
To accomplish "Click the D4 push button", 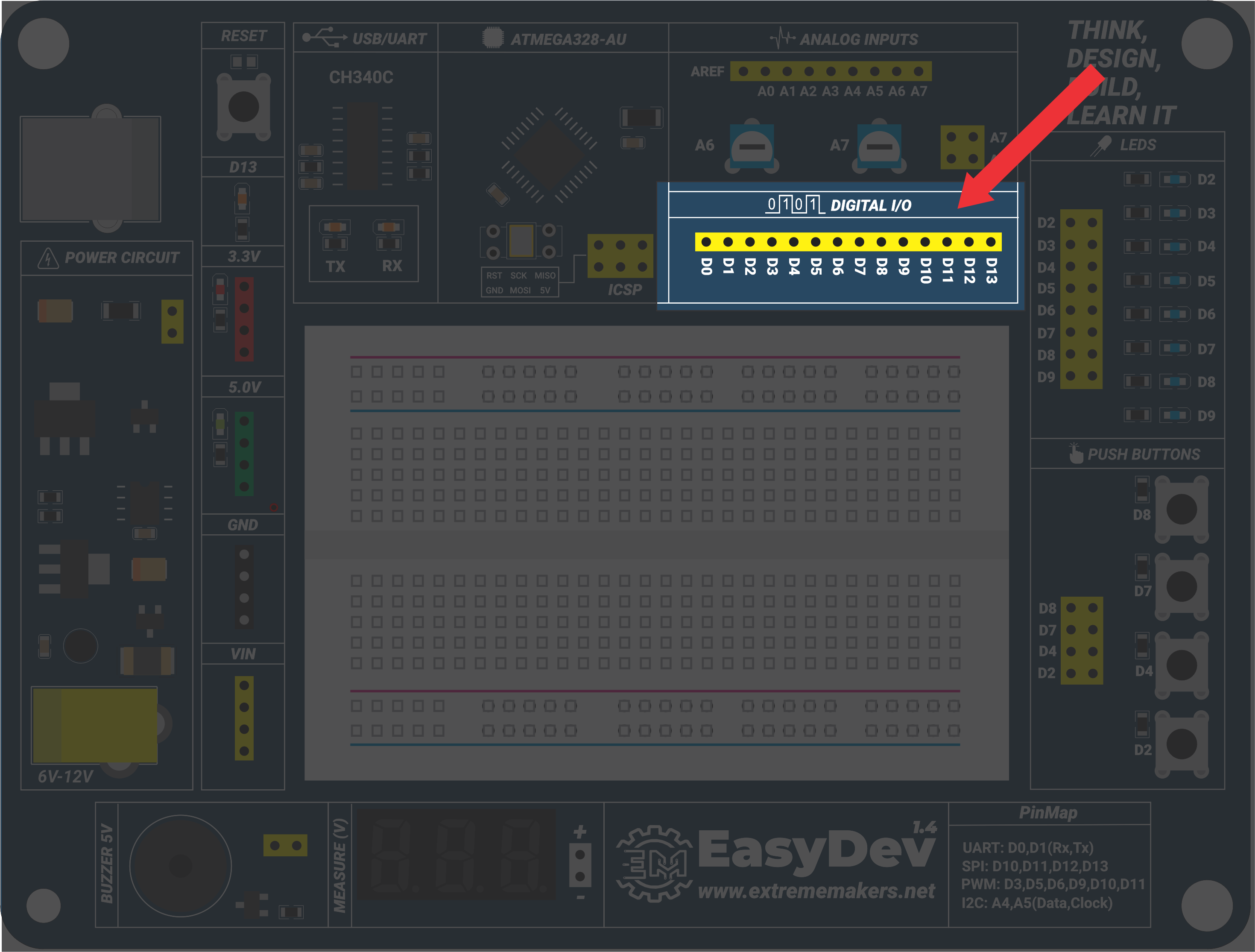I will coord(1181,665).
